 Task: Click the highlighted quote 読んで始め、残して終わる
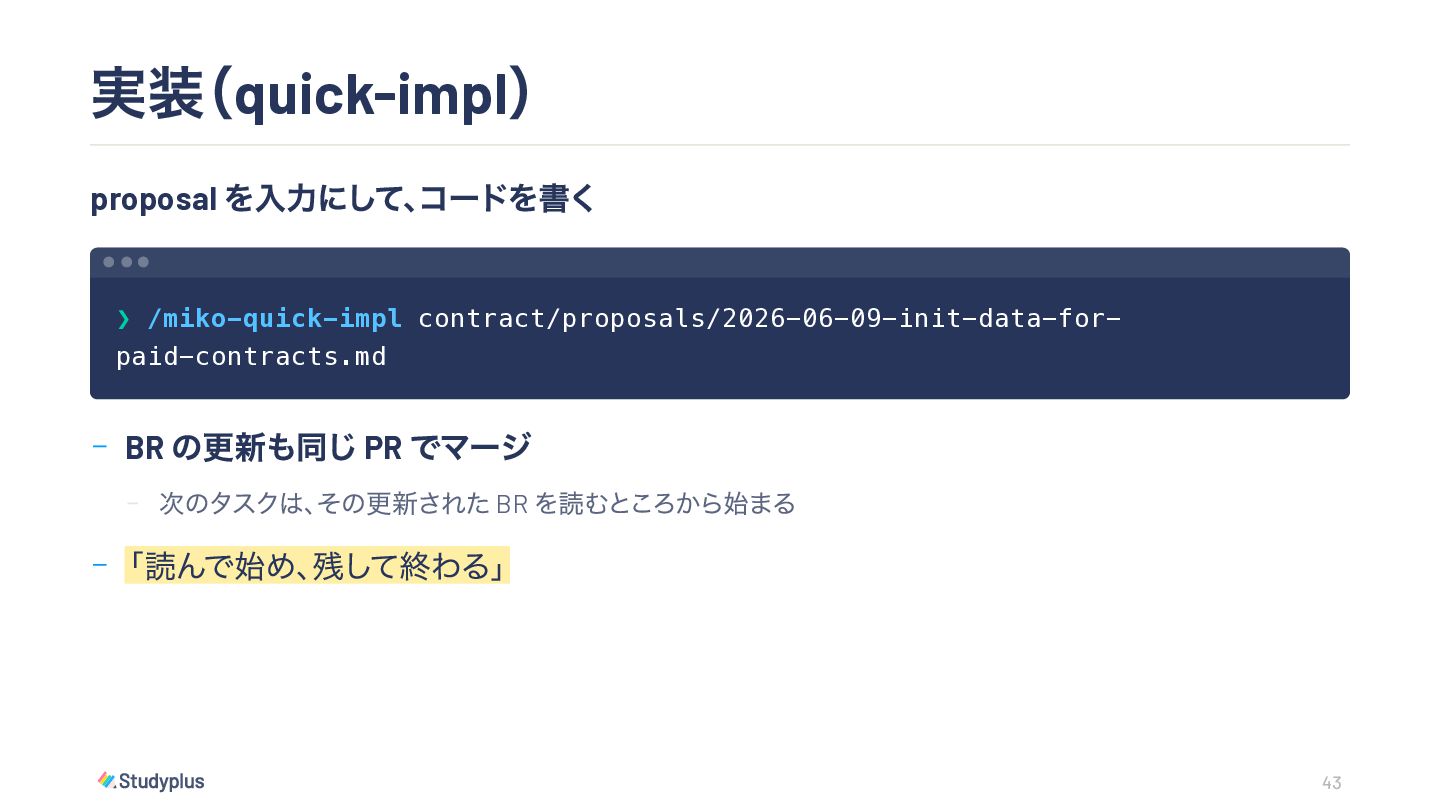pyautogui.click(x=318, y=566)
